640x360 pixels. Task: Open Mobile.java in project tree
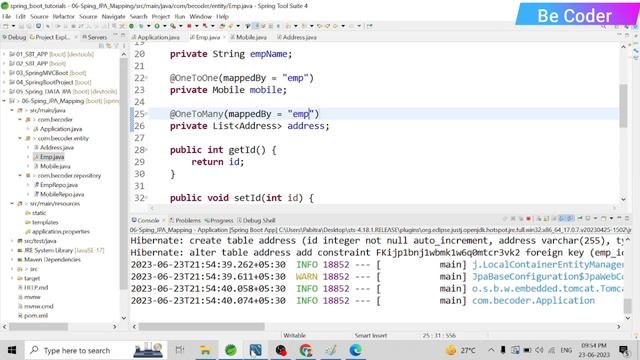click(x=55, y=166)
